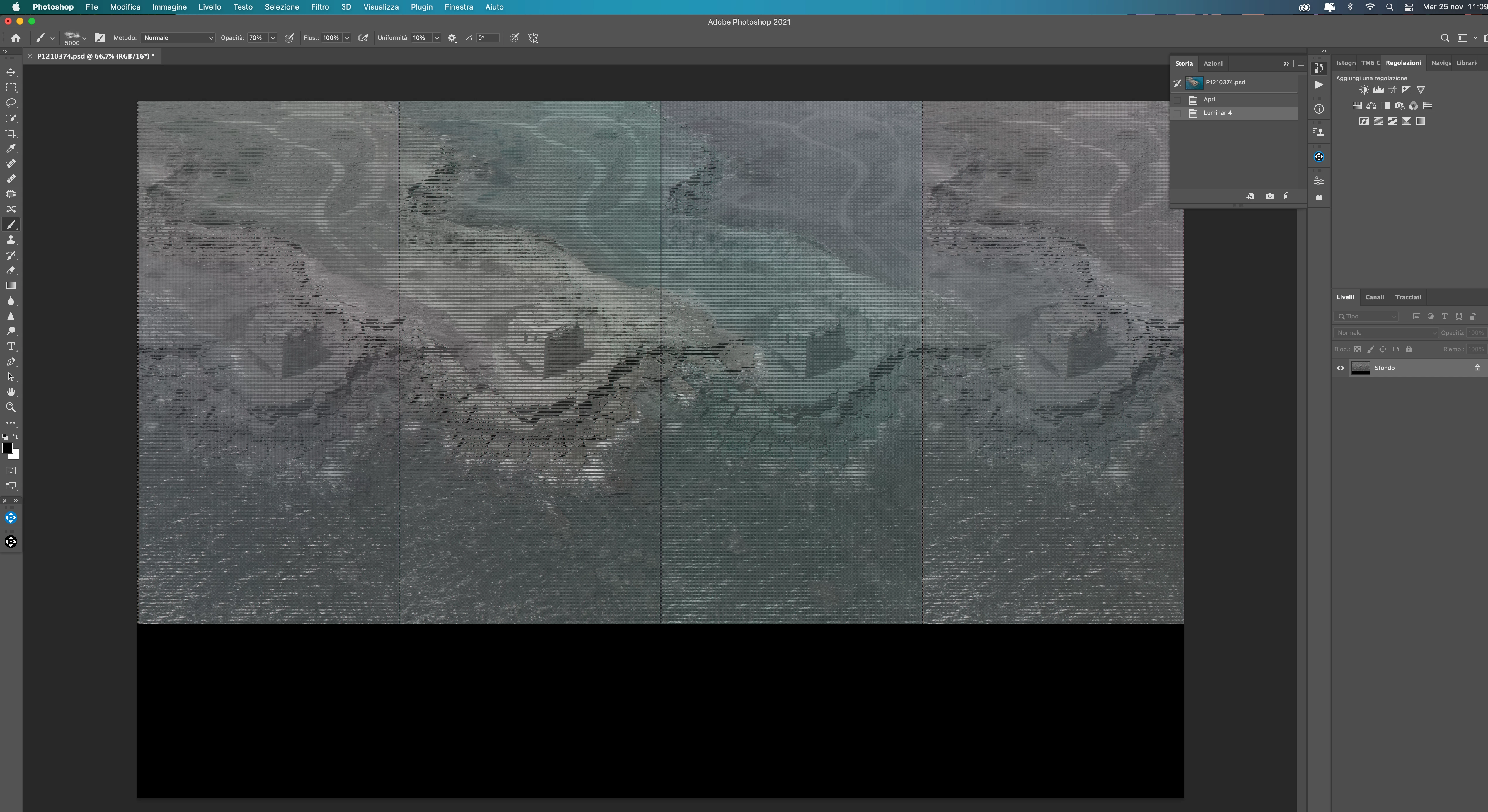Open the Filtro menu
Image resolution: width=1488 pixels, height=812 pixels.
[319, 7]
